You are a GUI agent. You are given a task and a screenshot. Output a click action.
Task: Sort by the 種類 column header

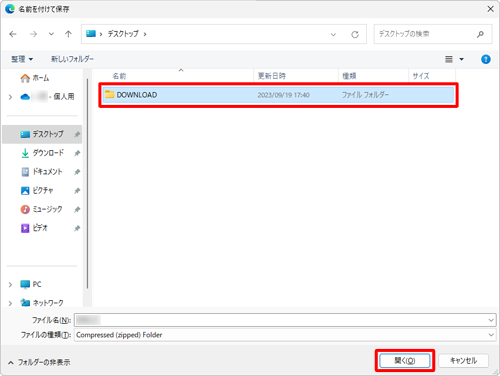[349, 76]
